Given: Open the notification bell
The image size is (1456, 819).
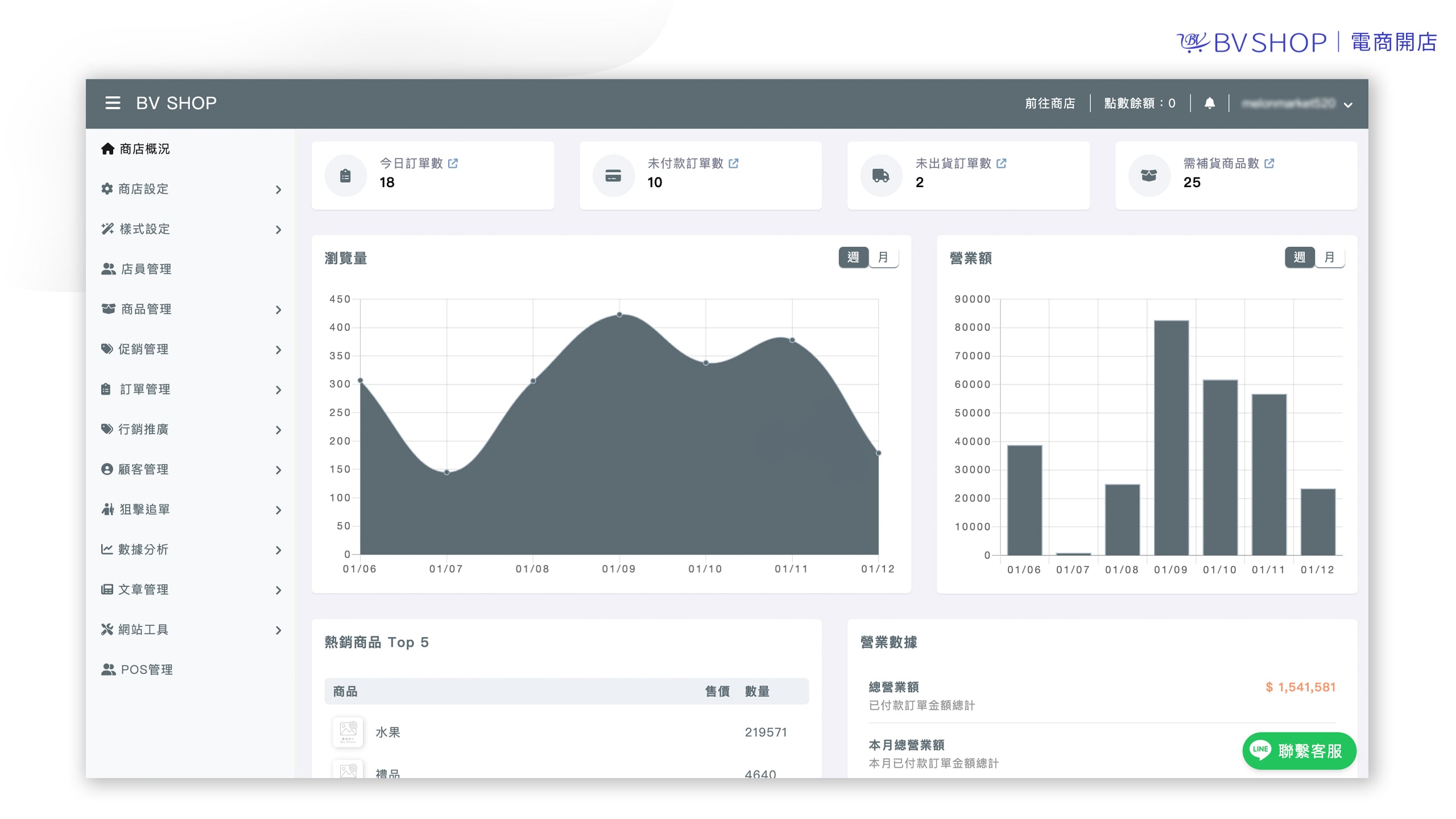Looking at the screenshot, I should pos(1210,103).
